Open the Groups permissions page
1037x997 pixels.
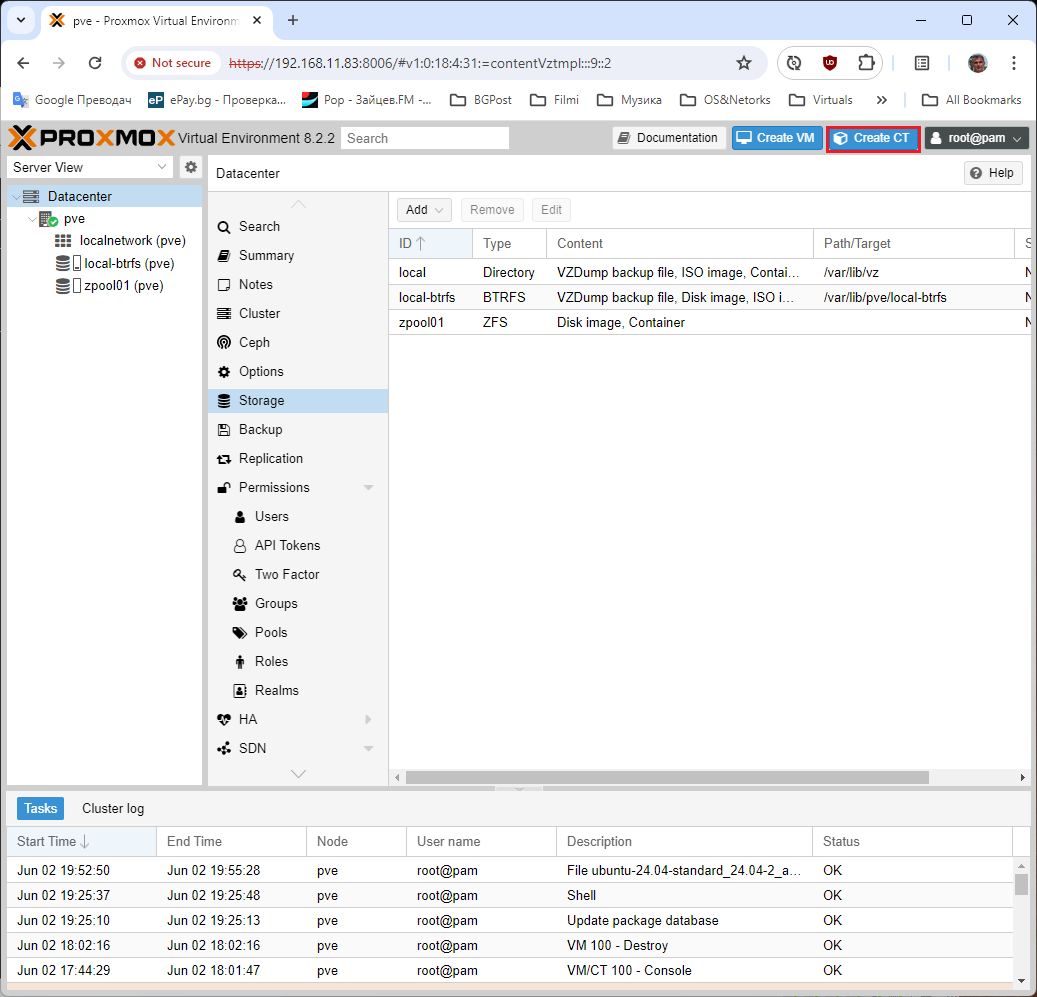pyautogui.click(x=298, y=604)
